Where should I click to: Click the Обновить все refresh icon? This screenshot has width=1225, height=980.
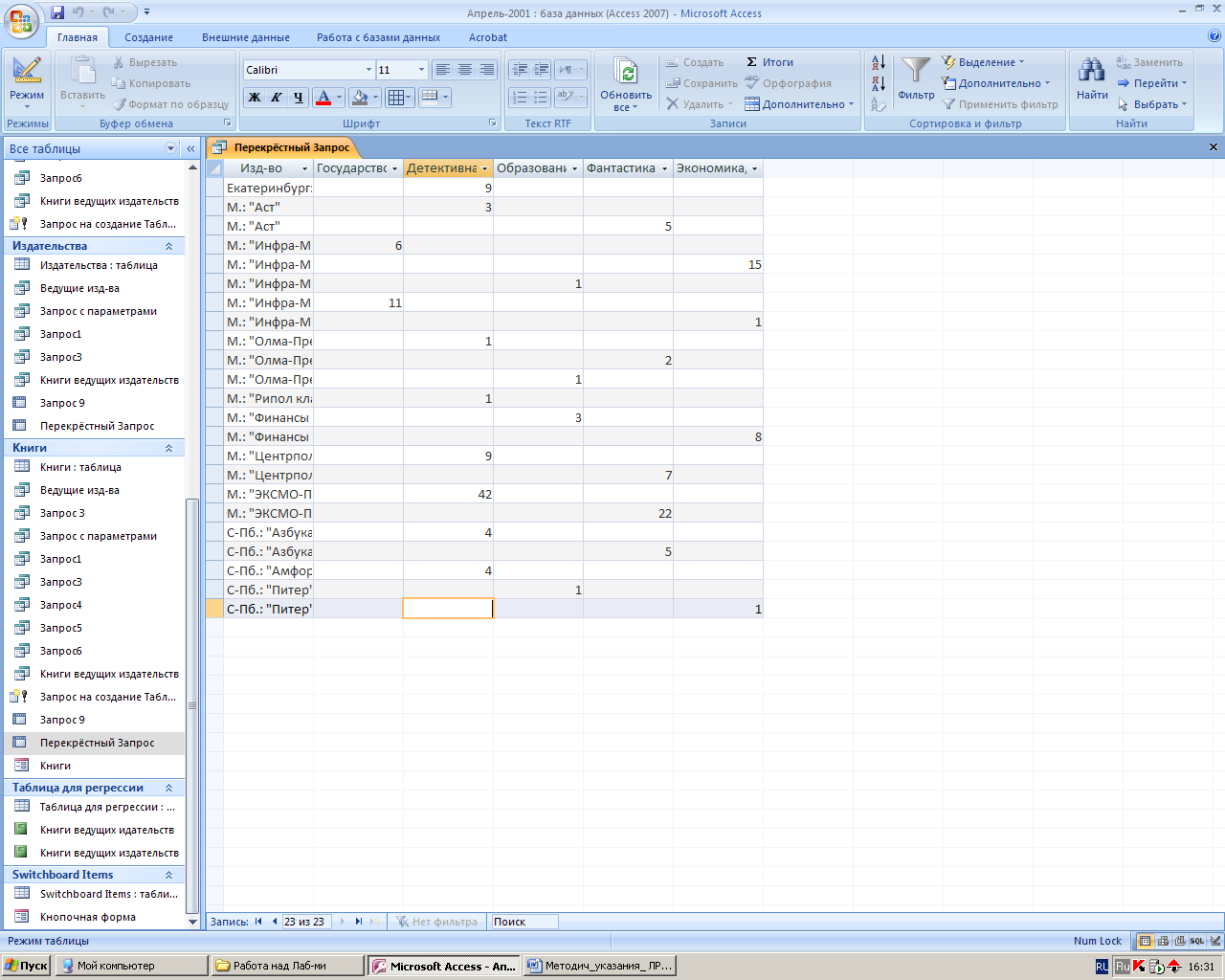pos(626,73)
